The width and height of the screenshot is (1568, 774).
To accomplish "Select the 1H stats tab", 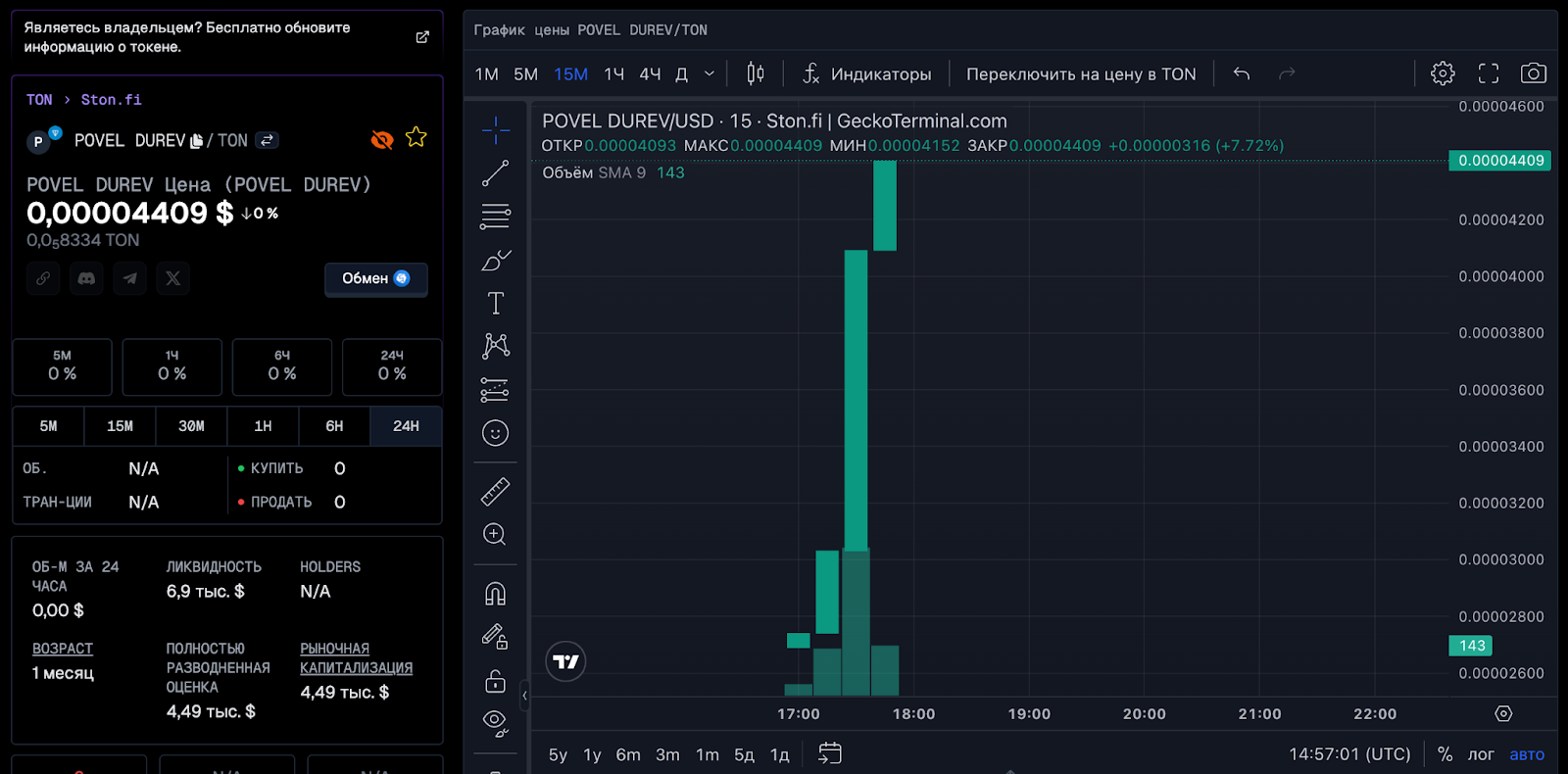I will 263,426.
